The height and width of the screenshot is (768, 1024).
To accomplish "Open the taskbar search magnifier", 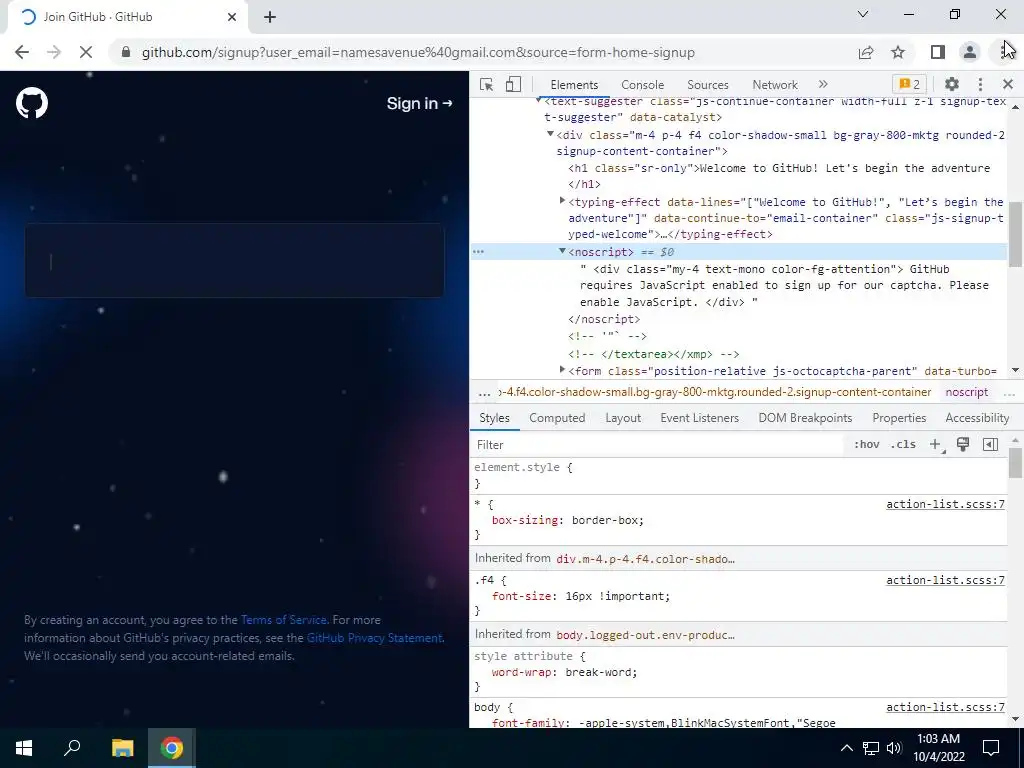I will click(x=72, y=748).
